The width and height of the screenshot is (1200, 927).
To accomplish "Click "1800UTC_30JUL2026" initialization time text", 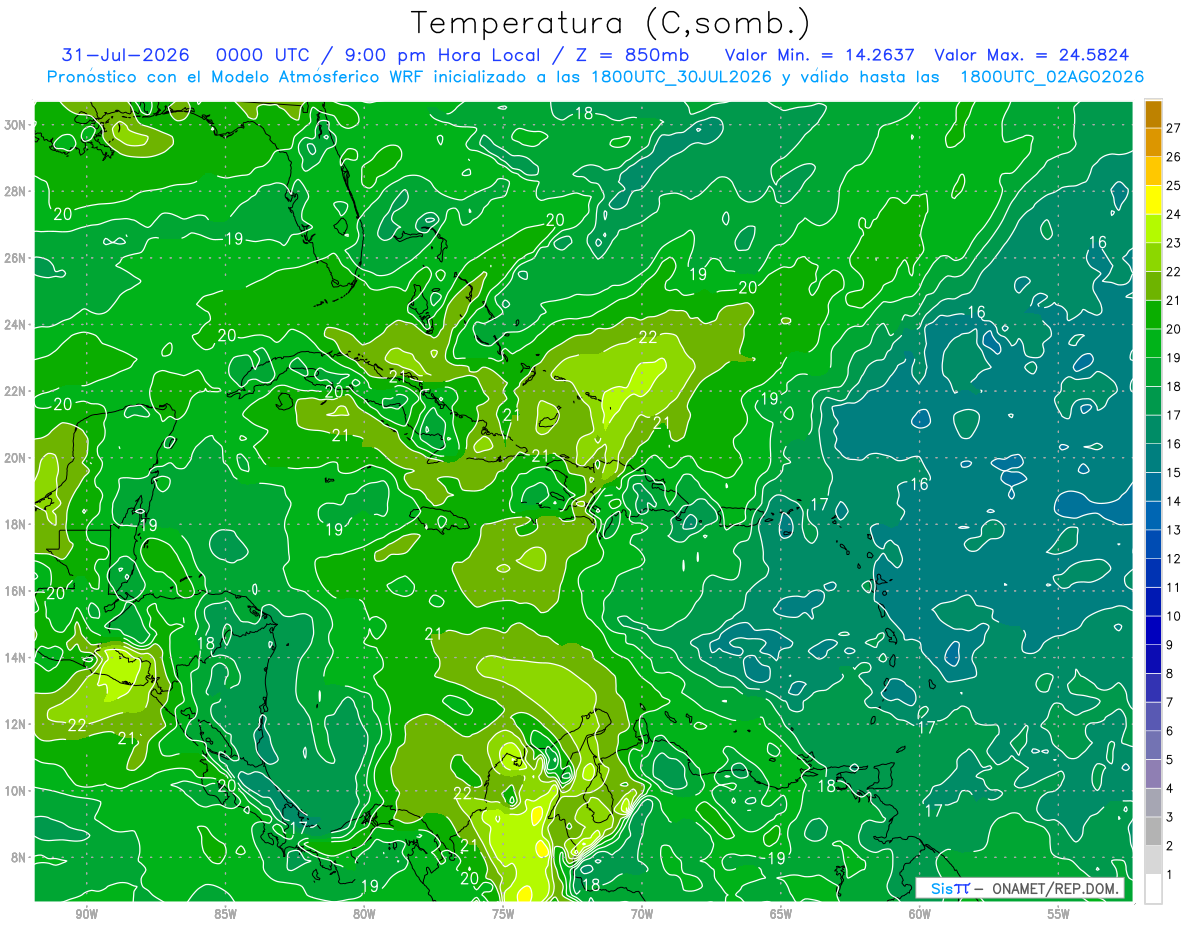I will (681, 77).
